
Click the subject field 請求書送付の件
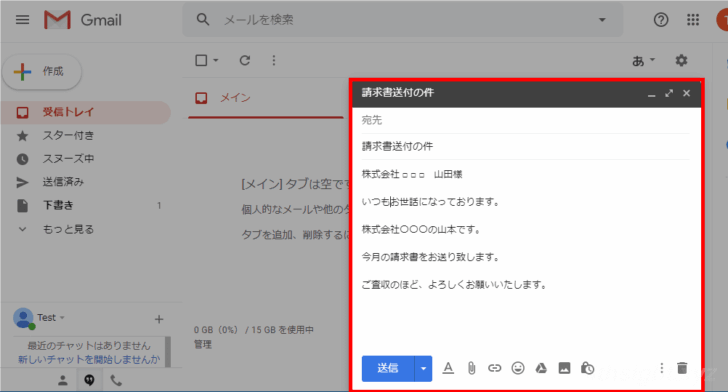(x=526, y=146)
